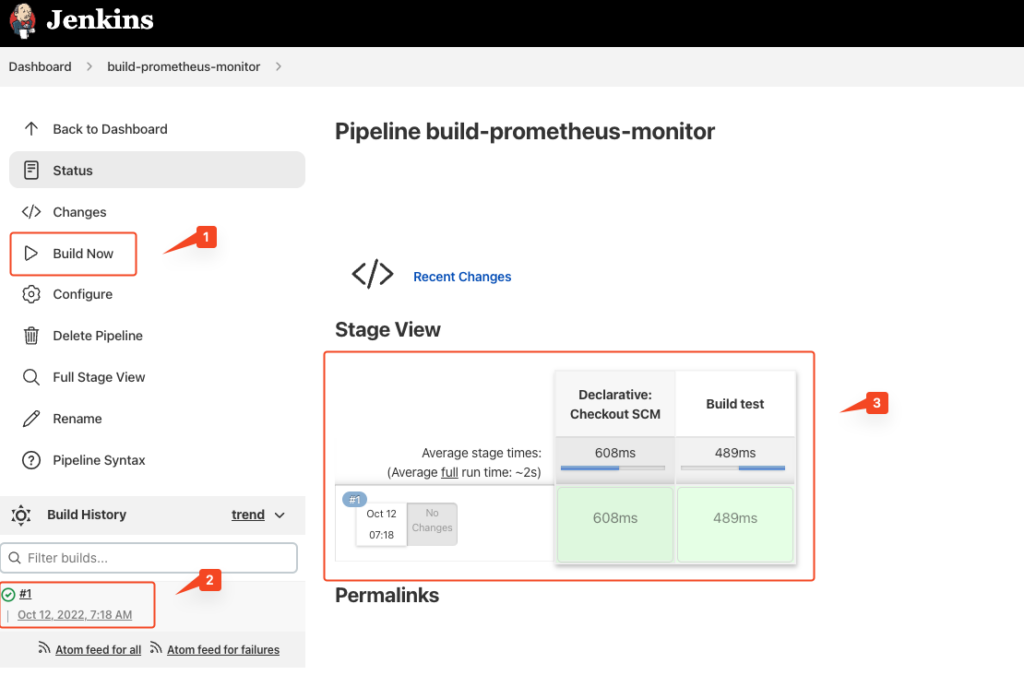Viewport: 1024px width, 675px height.
Task: Open Atom feed for all
Action: 98,650
